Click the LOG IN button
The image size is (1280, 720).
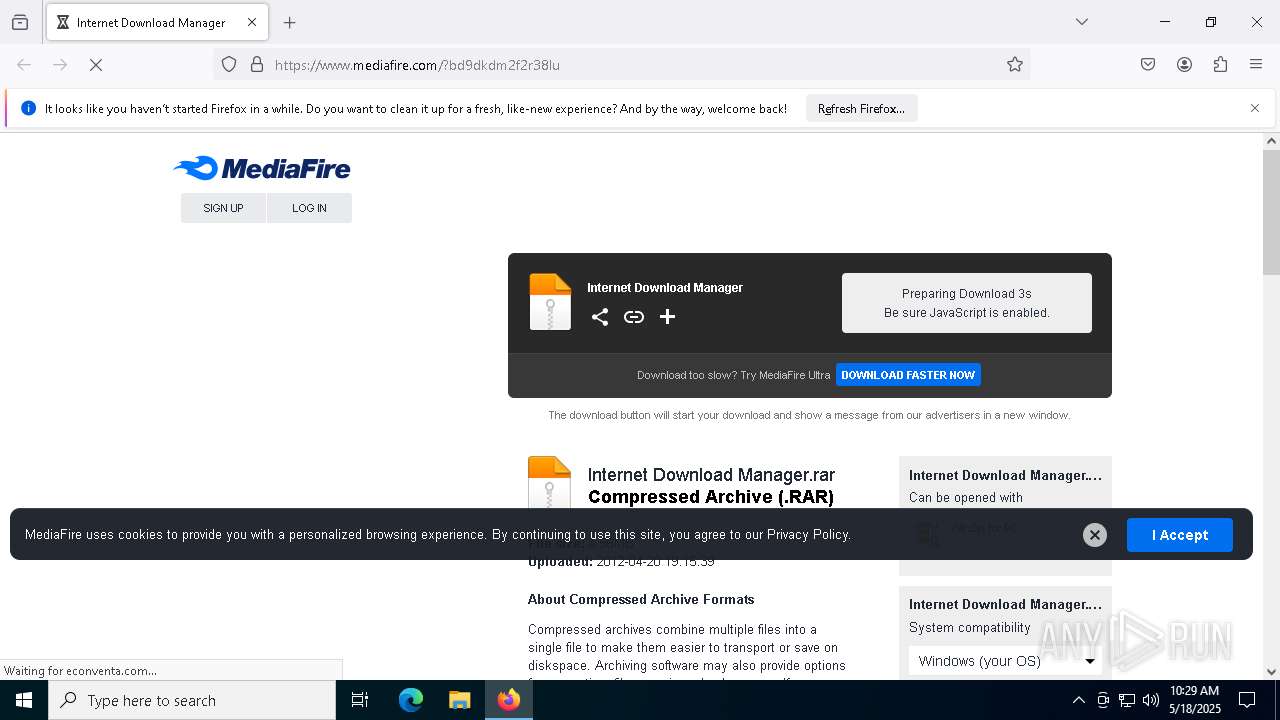309,208
